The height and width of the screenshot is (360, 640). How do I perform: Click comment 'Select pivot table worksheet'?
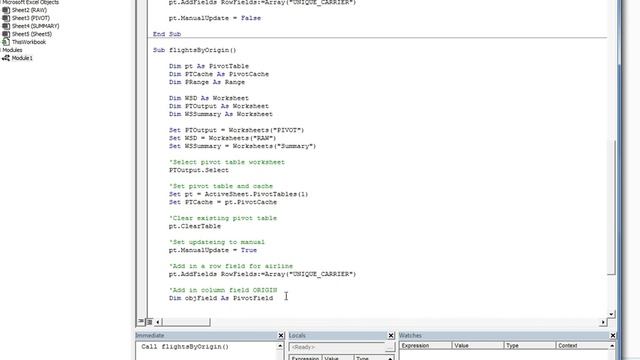[227, 162]
